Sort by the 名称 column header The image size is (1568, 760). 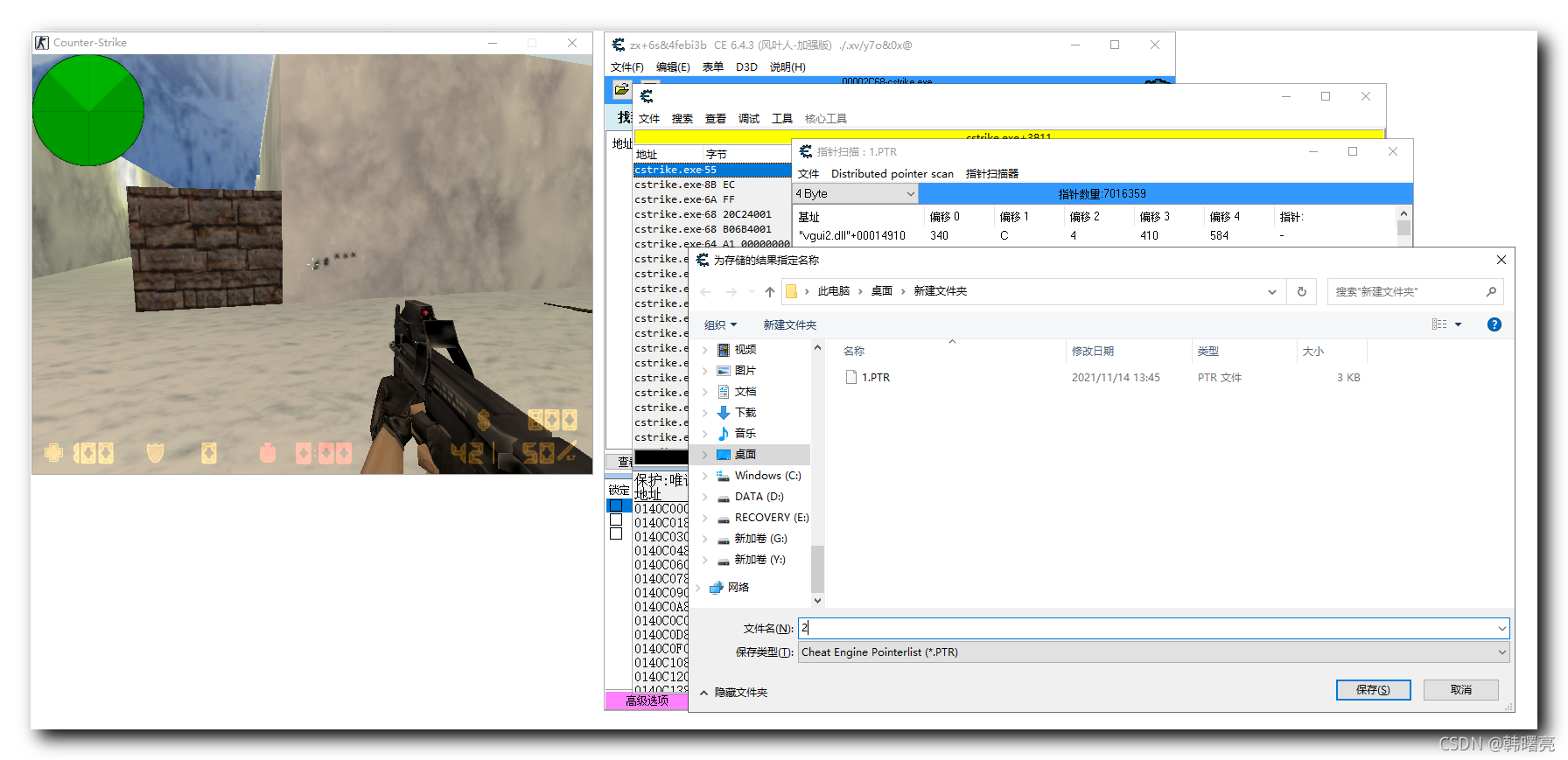854,352
